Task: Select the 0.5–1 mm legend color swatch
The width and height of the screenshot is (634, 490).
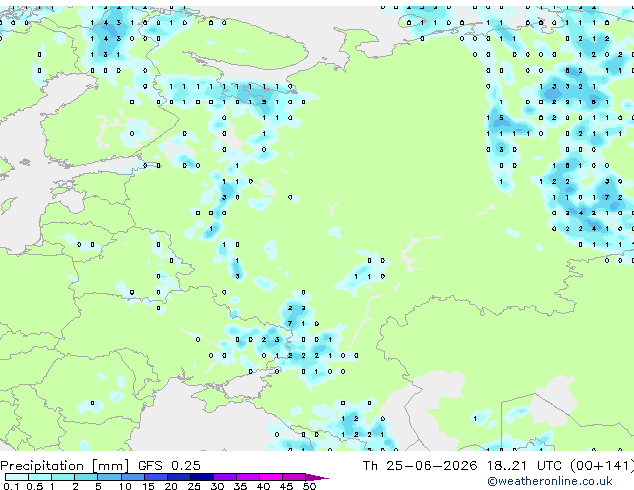Action: [x=40, y=477]
